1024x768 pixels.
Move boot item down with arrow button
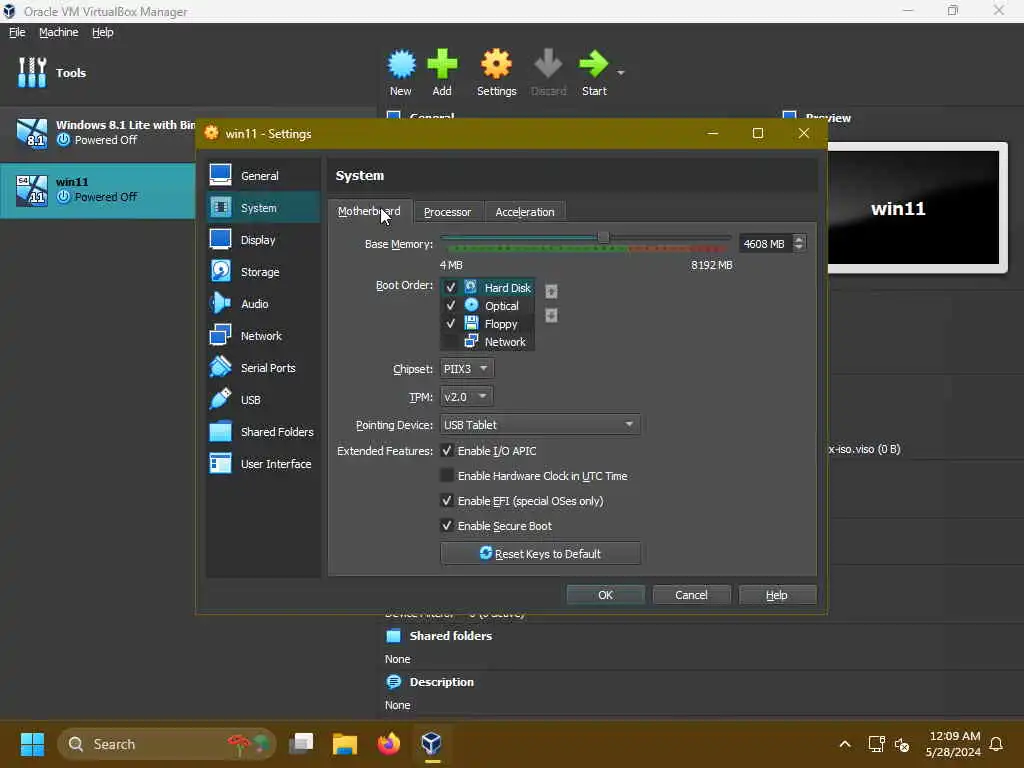click(x=551, y=315)
